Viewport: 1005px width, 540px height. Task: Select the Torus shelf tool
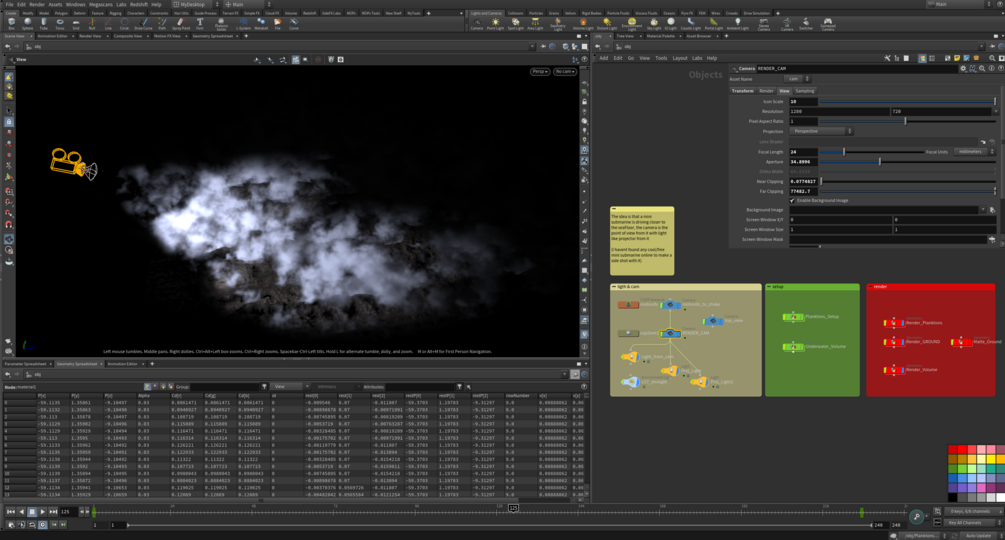point(60,24)
